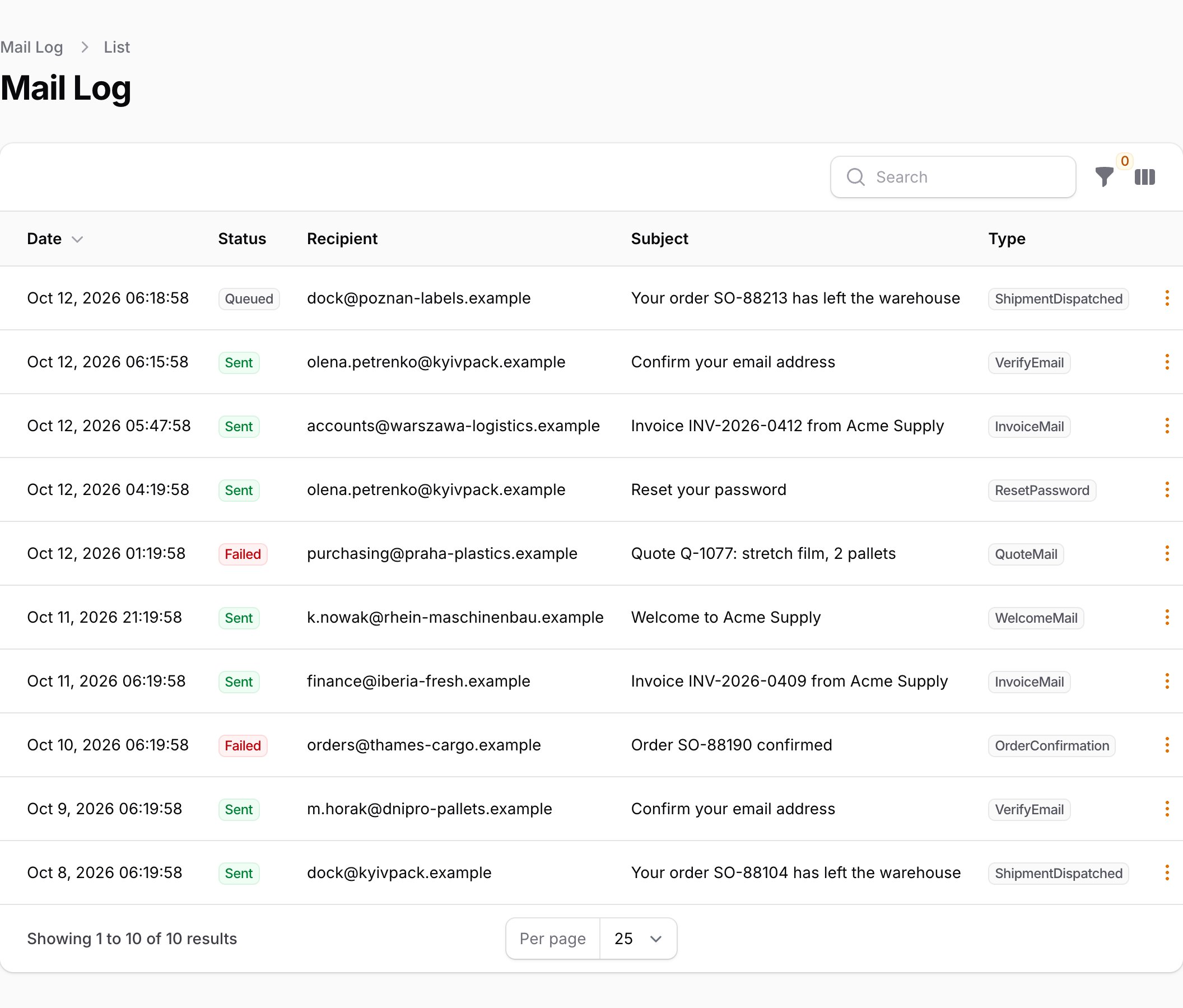Click the search magnifier icon

tap(855, 177)
